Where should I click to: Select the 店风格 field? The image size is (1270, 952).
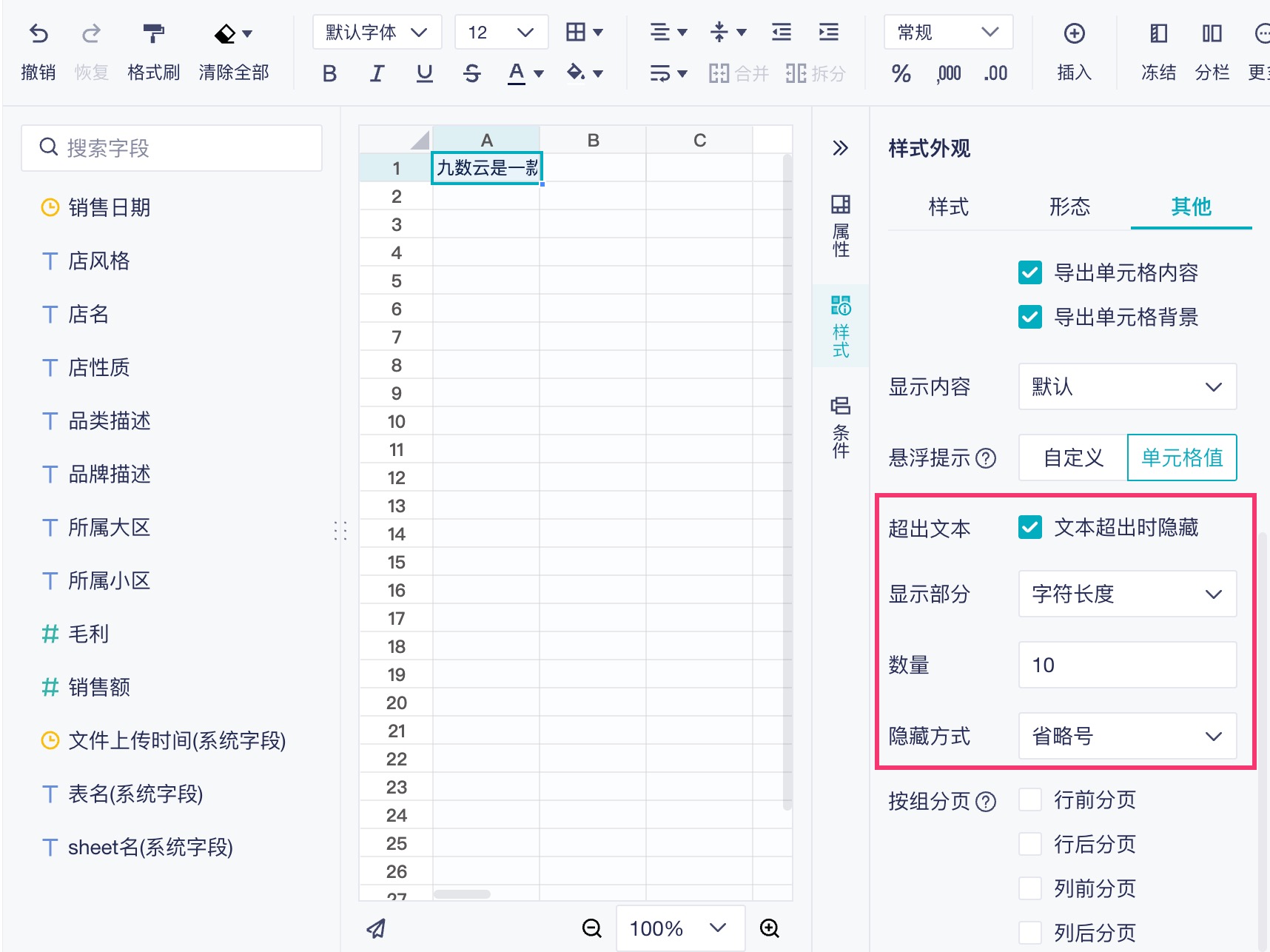(x=98, y=261)
